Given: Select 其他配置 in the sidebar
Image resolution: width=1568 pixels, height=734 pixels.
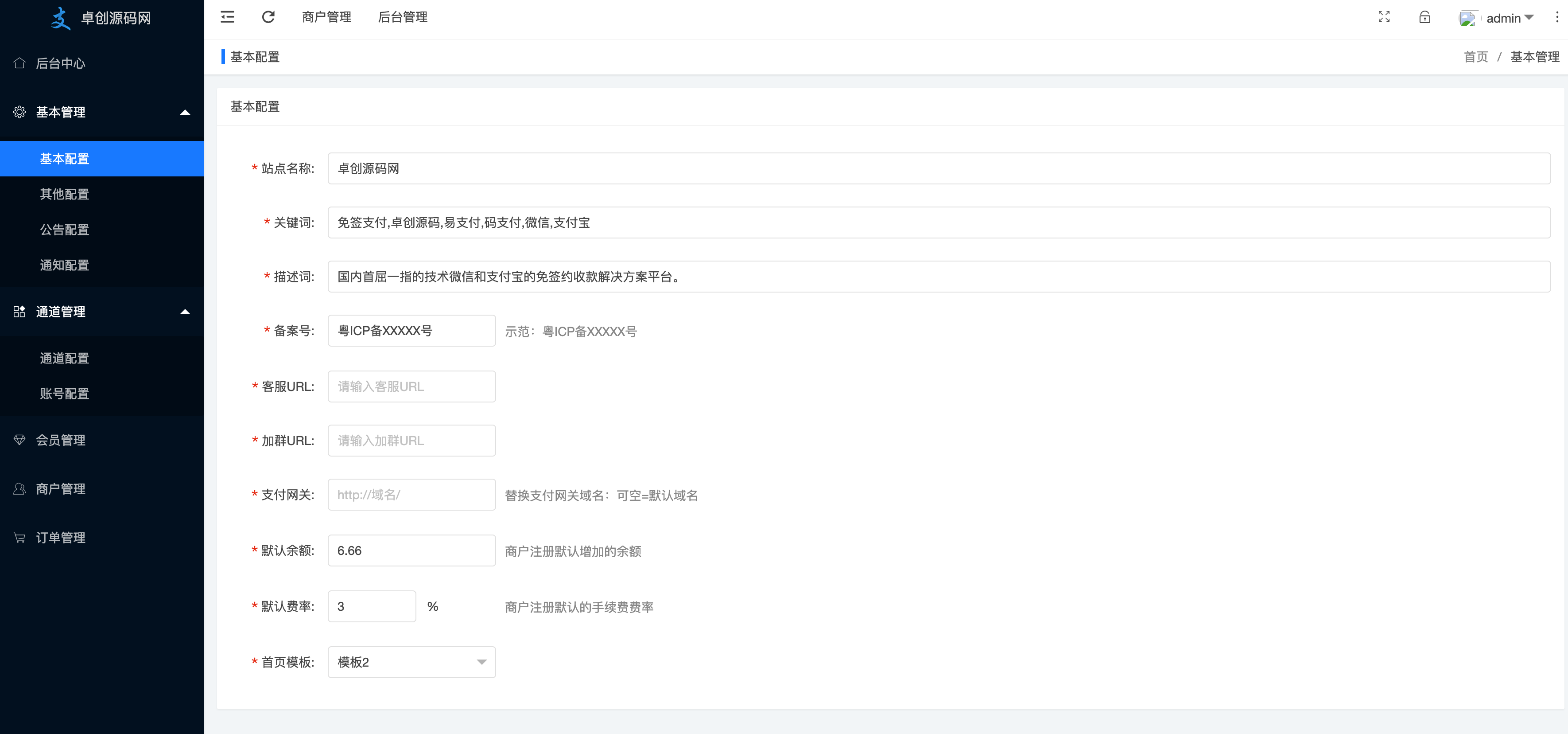Looking at the screenshot, I should [x=101, y=194].
